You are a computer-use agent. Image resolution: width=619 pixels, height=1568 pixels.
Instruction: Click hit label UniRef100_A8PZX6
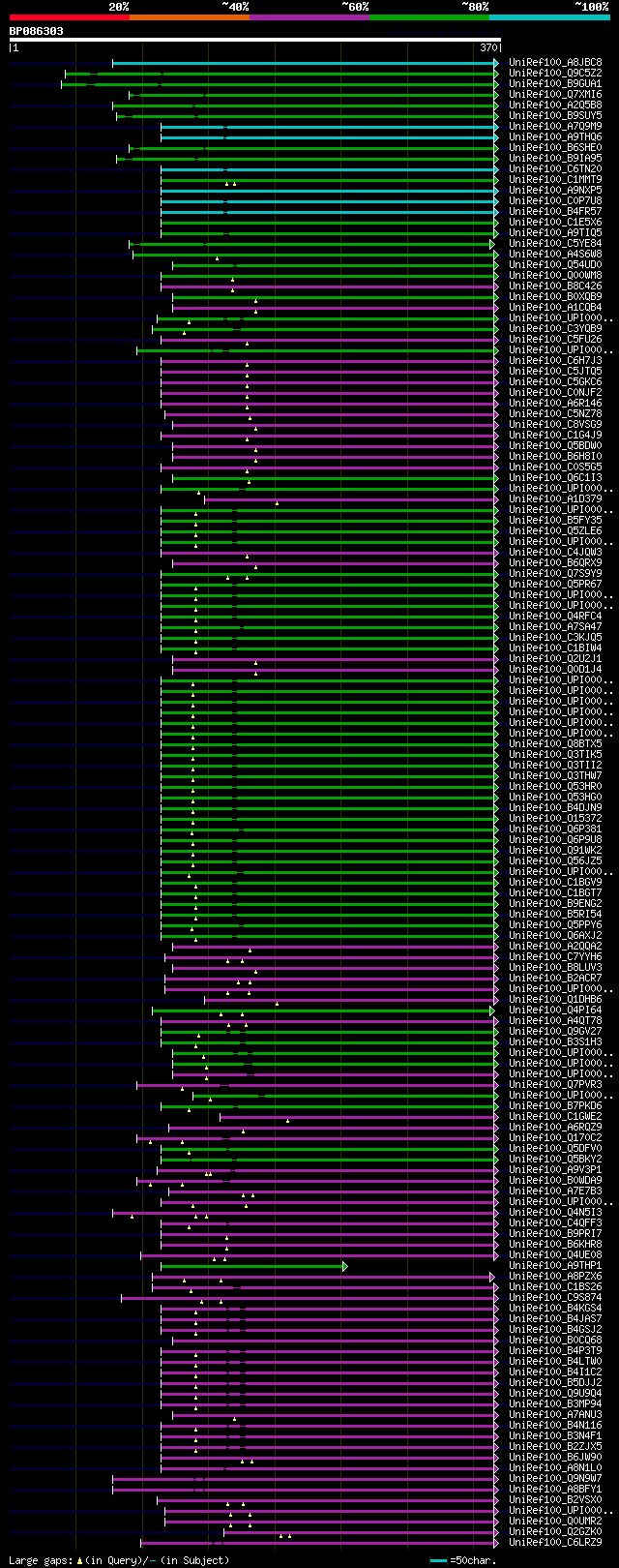(x=555, y=1277)
